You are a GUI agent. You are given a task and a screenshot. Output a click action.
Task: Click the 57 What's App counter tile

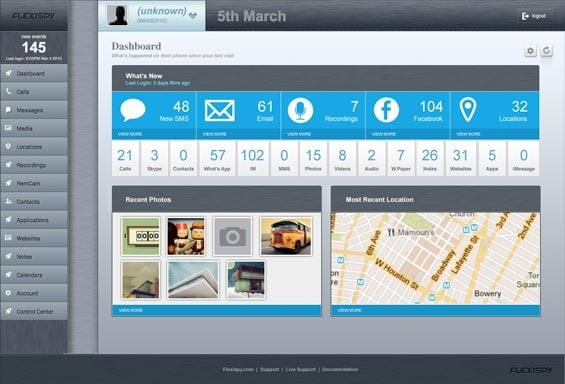217,158
